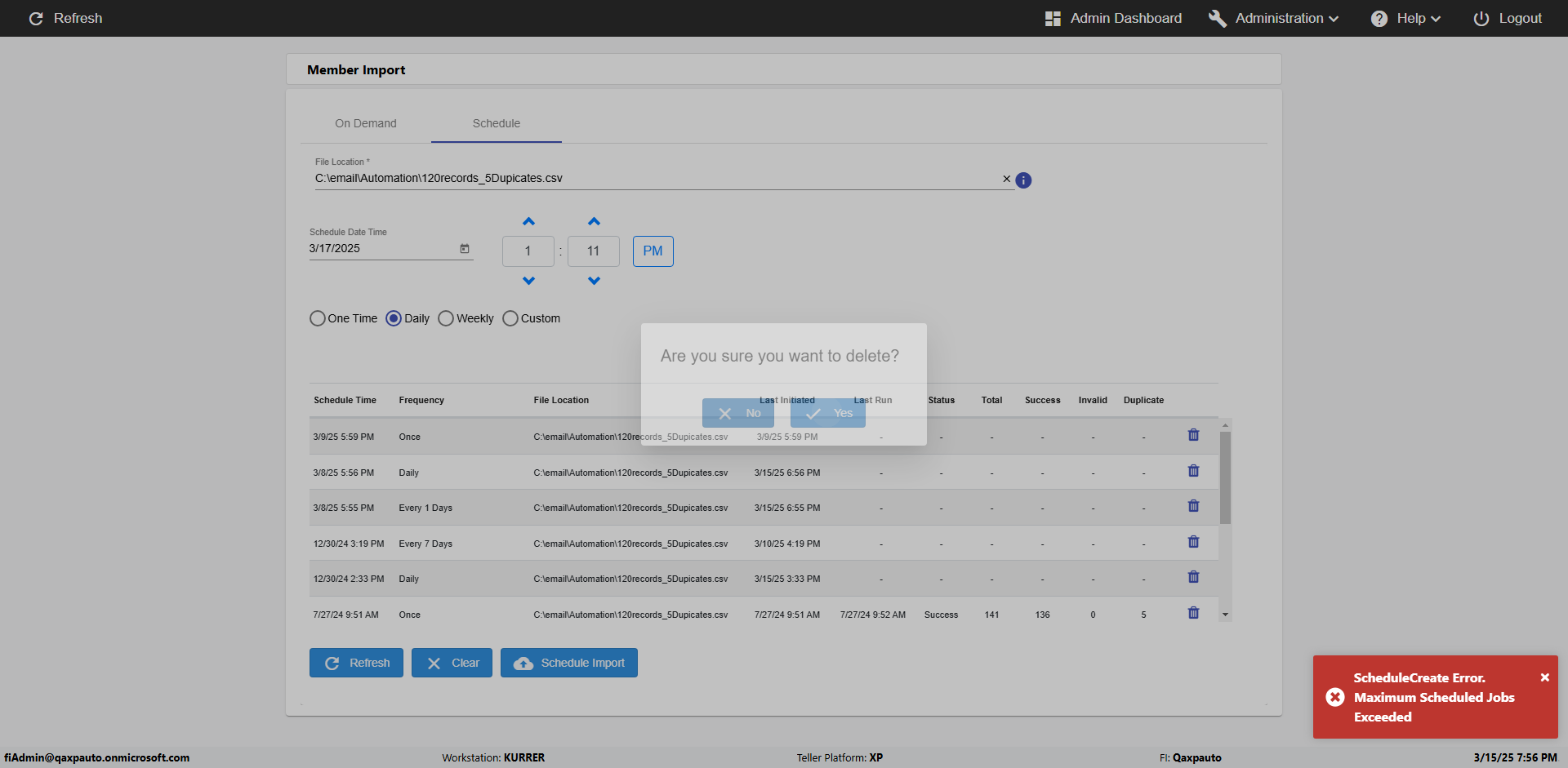Viewport: 1568px width, 768px height.
Task: Choose the Custom frequency radio button
Action: (x=510, y=318)
